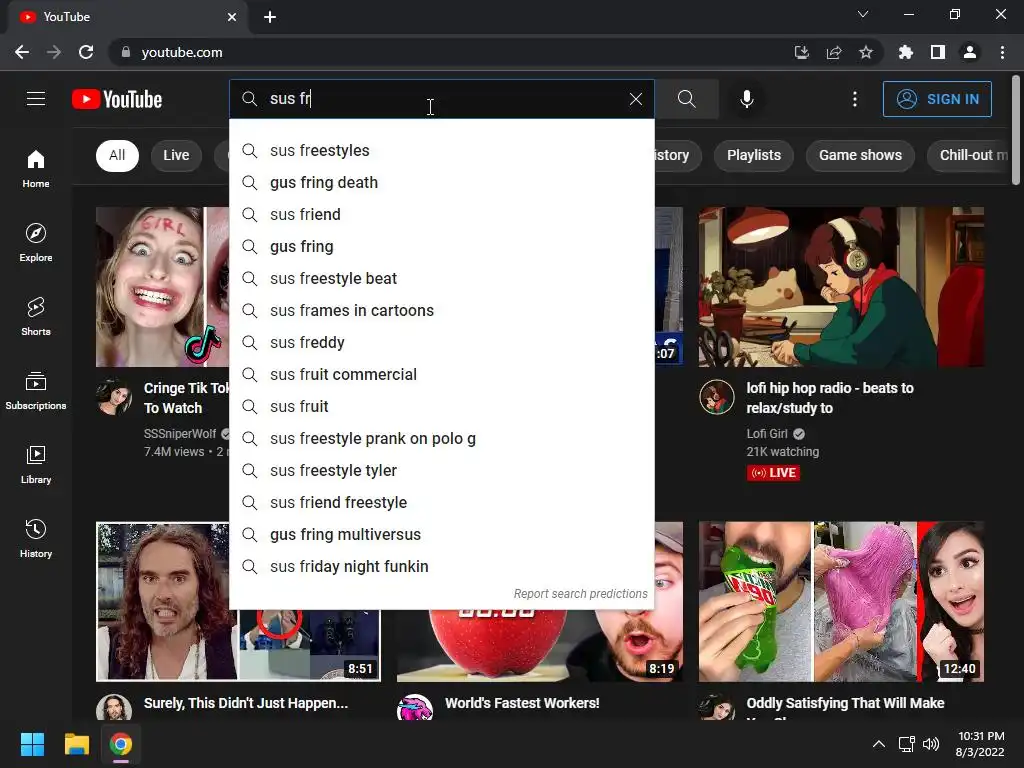The image size is (1024, 768).
Task: Select the All filter chip
Action: pos(117,155)
